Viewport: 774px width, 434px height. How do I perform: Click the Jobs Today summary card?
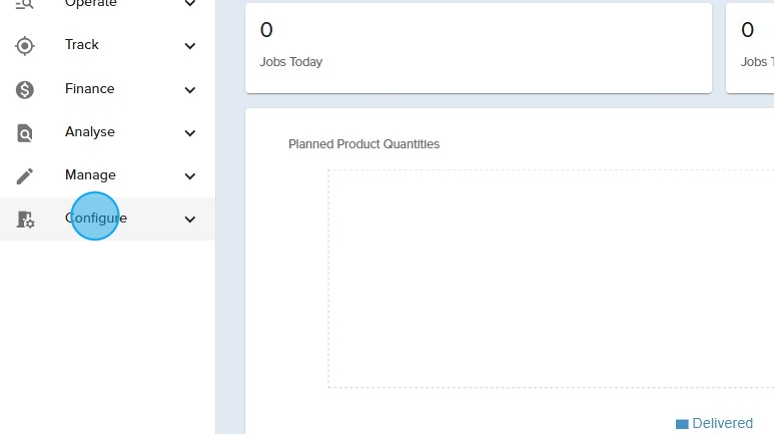tap(478, 48)
